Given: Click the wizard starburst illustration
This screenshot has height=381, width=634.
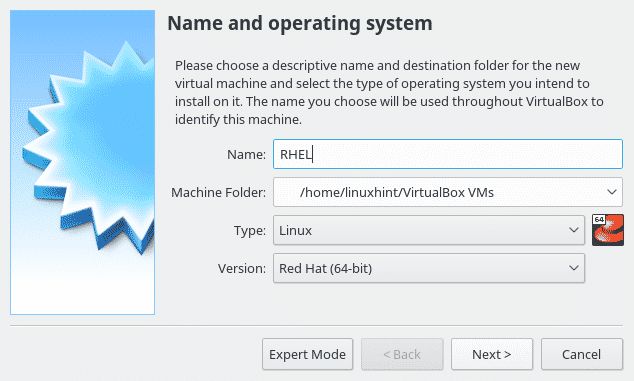Looking at the screenshot, I should point(82,162).
